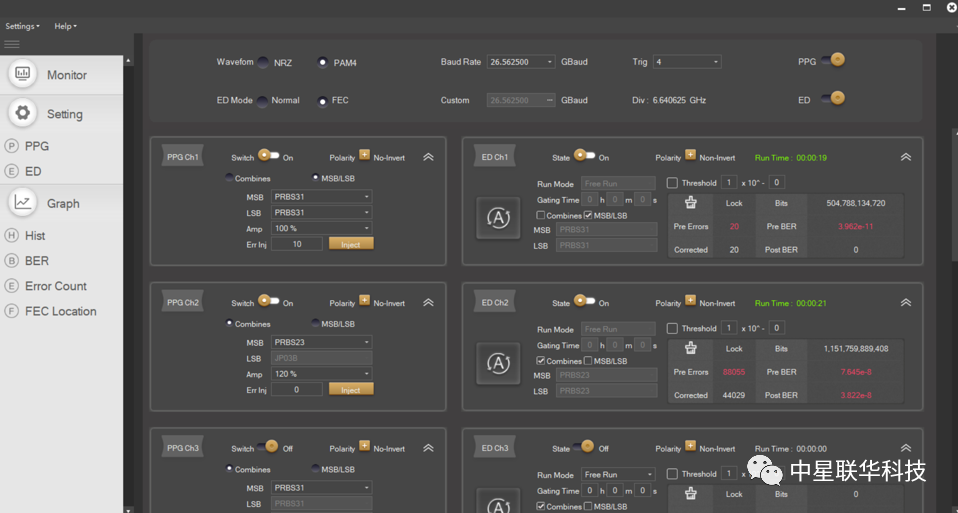Open the Graph section icon in sidebar
The width and height of the screenshot is (958, 513).
pos(23,202)
